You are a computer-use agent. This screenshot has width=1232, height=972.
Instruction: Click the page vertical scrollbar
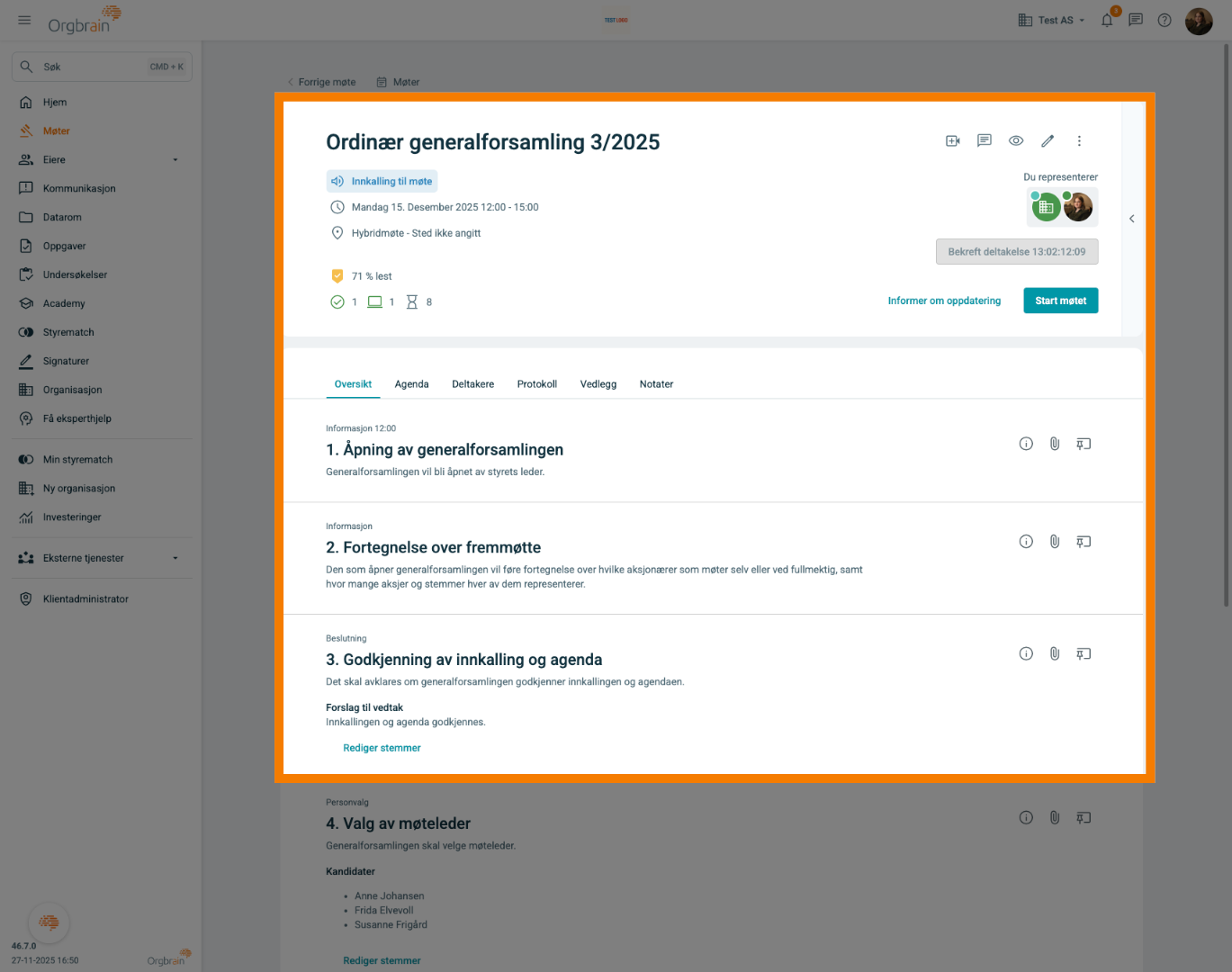point(1226,324)
